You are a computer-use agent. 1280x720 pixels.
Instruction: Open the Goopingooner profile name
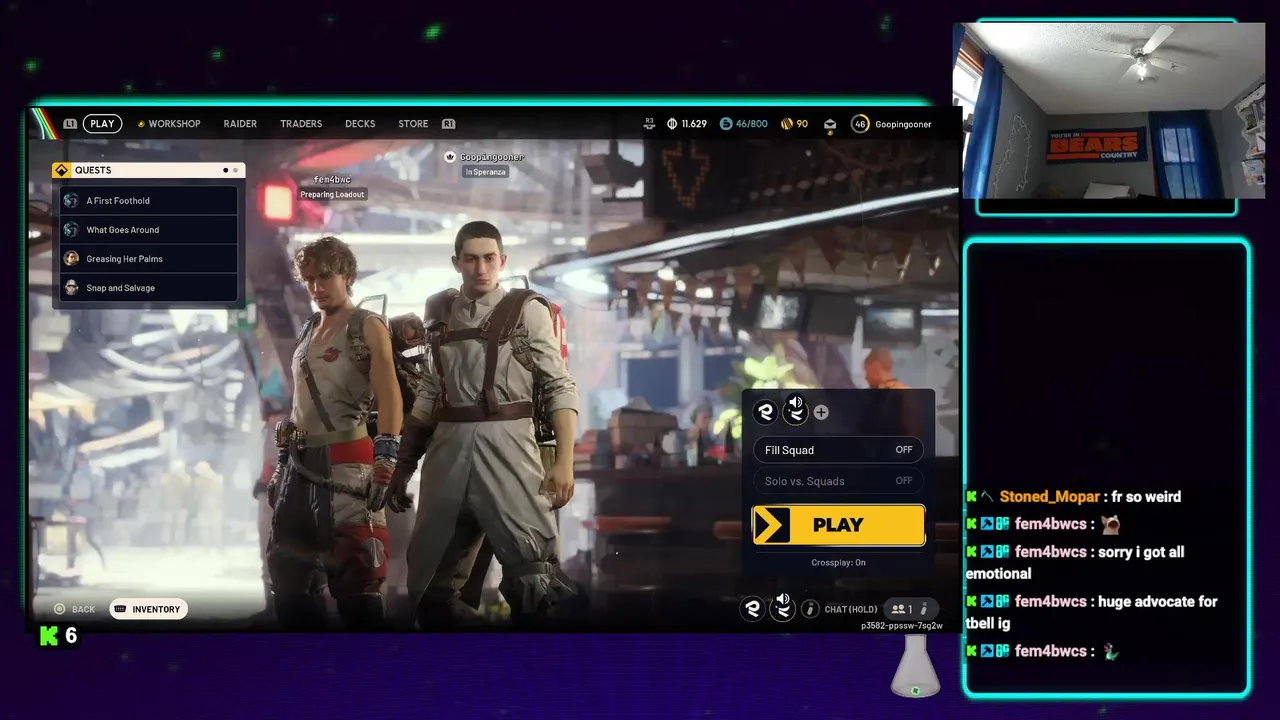[x=903, y=124]
